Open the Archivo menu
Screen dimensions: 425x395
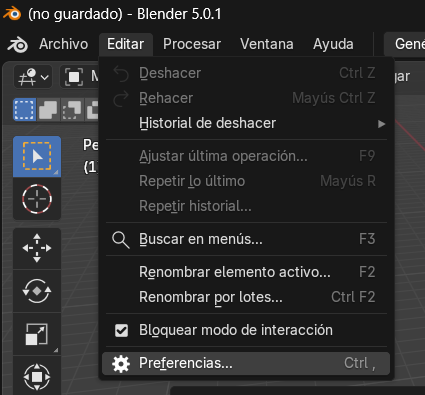coord(63,44)
